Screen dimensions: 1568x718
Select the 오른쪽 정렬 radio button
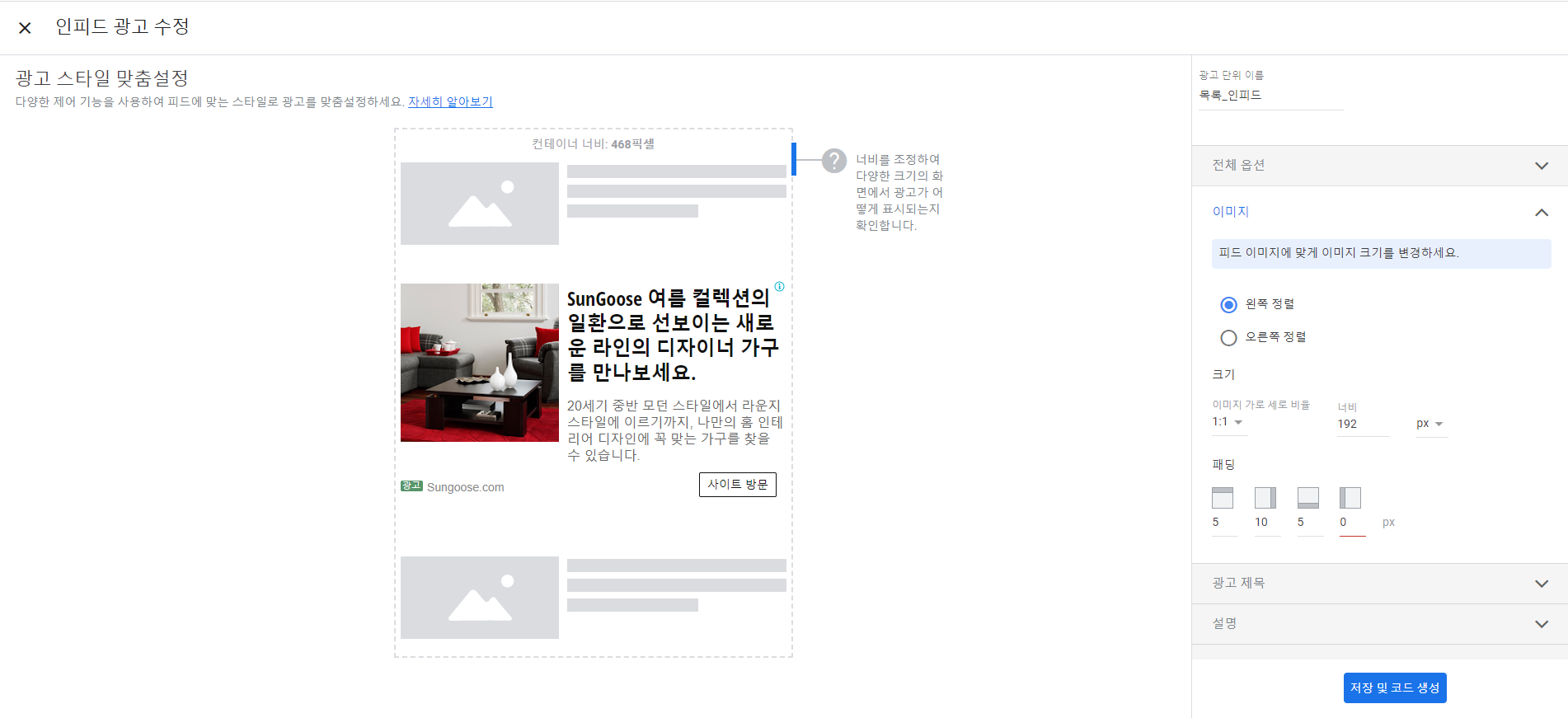pyautogui.click(x=1228, y=338)
